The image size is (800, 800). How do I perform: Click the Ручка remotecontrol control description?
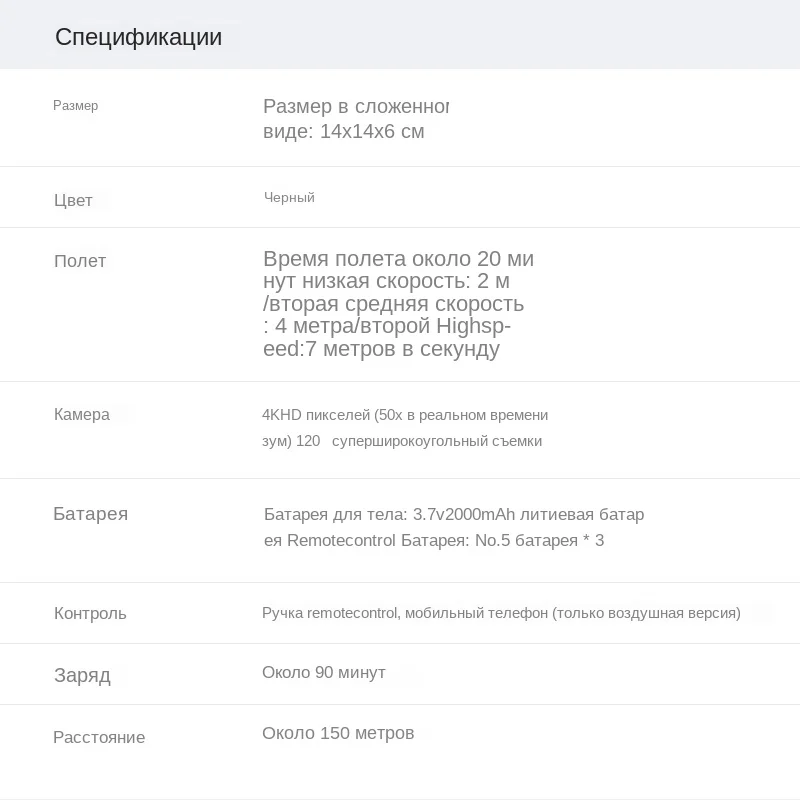[x=501, y=613]
